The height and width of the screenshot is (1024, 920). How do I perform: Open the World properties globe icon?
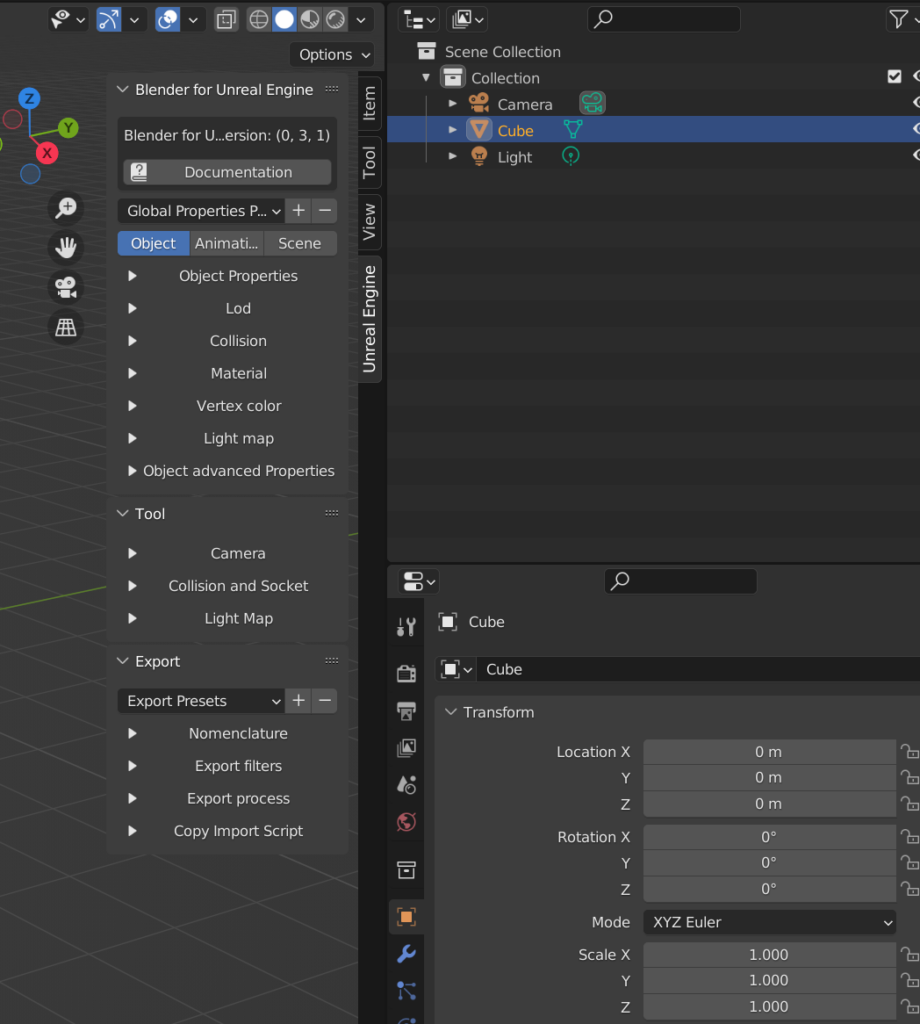coord(406,822)
